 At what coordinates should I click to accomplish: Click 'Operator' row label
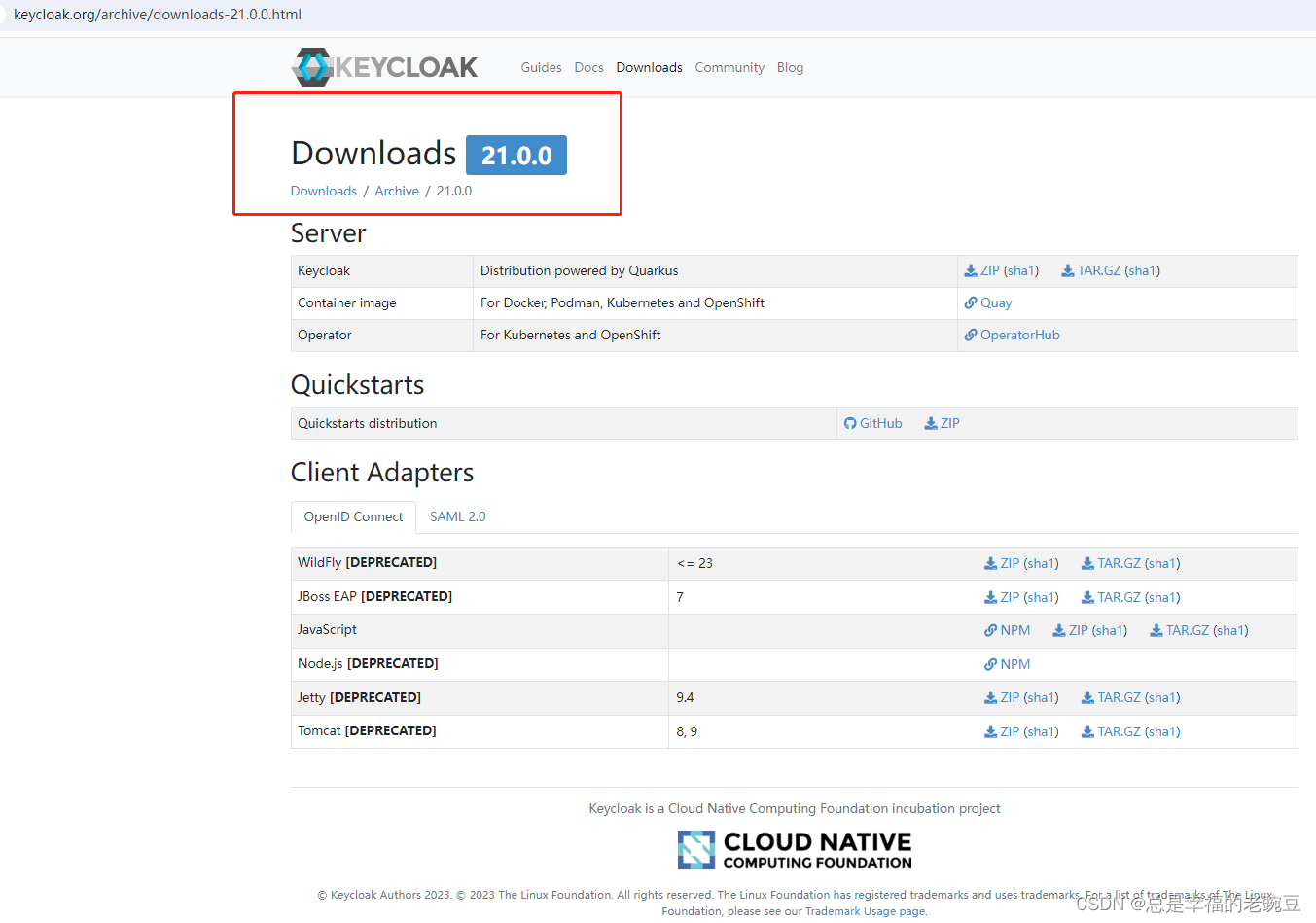pos(325,335)
